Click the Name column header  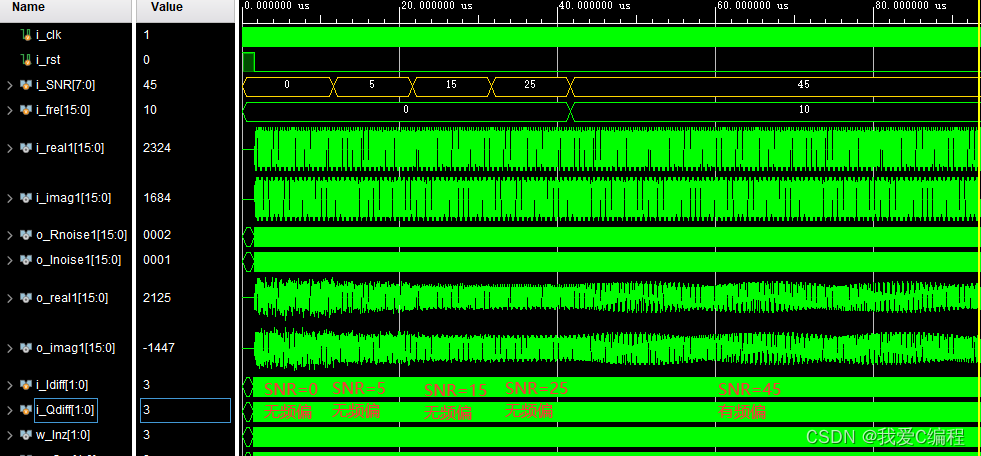click(29, 7)
